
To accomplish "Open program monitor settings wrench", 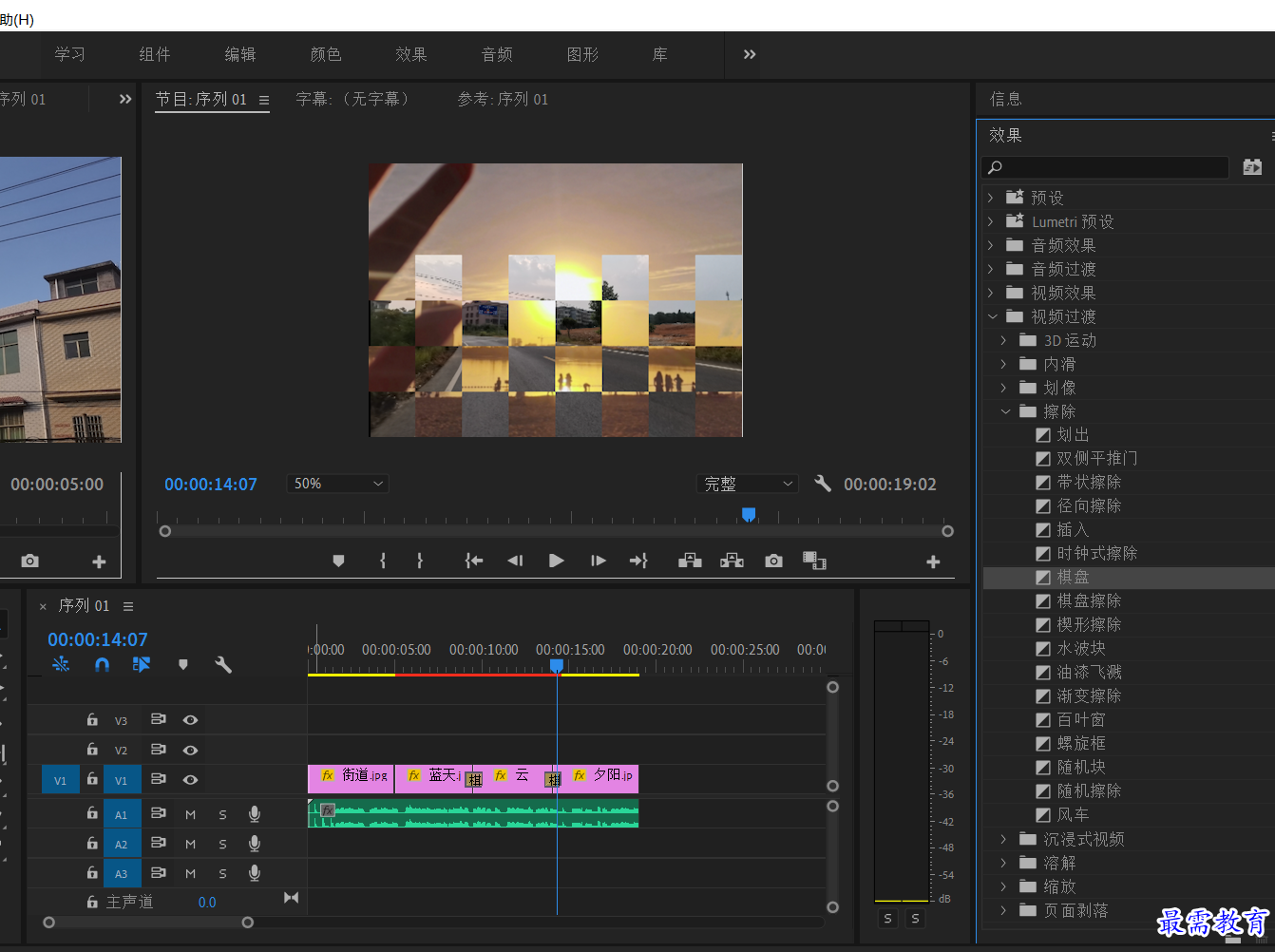I will pyautogui.click(x=823, y=484).
